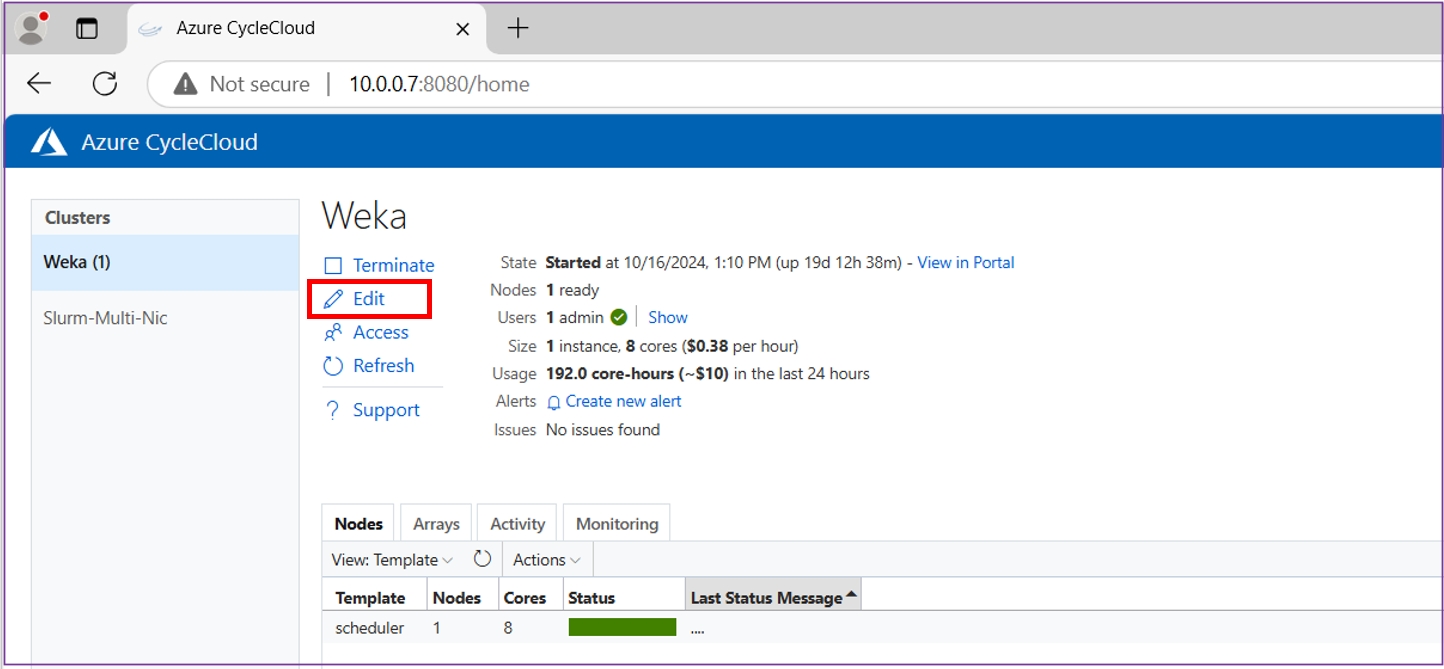1444x669 pixels.
Task: Reload the page with browser refresh button
Action: [x=105, y=84]
